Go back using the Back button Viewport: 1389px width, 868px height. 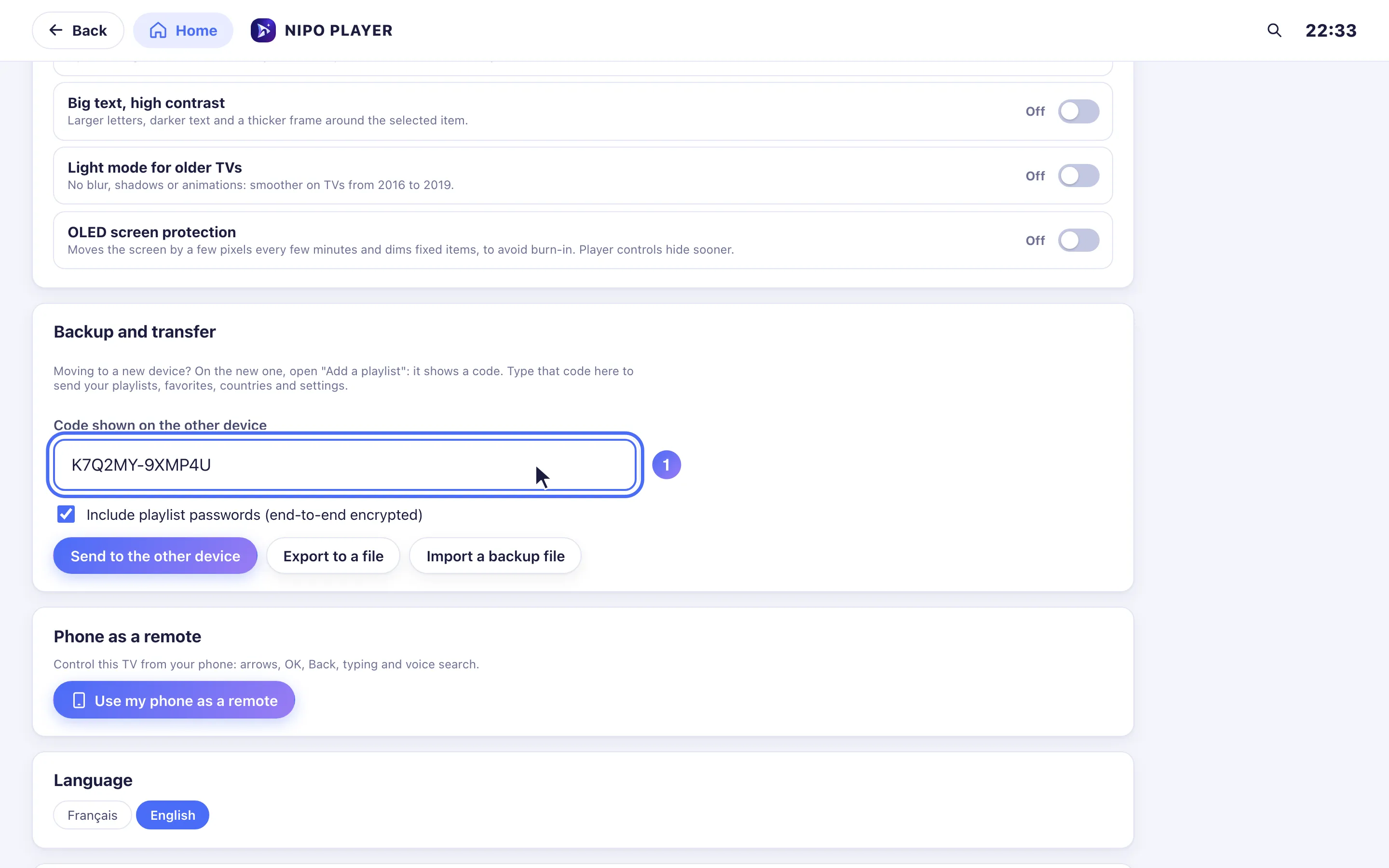tap(78, 30)
